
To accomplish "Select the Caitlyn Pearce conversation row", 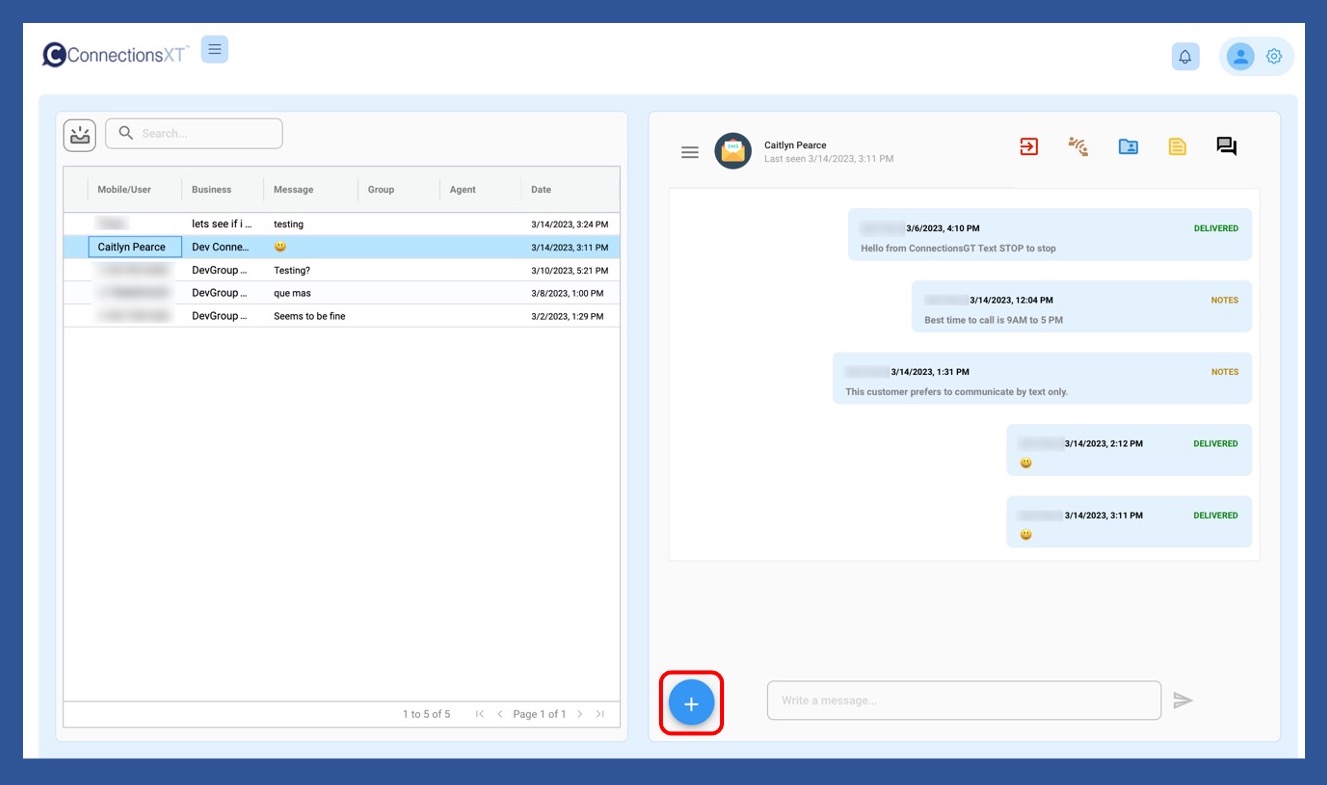I will pyautogui.click(x=133, y=247).
